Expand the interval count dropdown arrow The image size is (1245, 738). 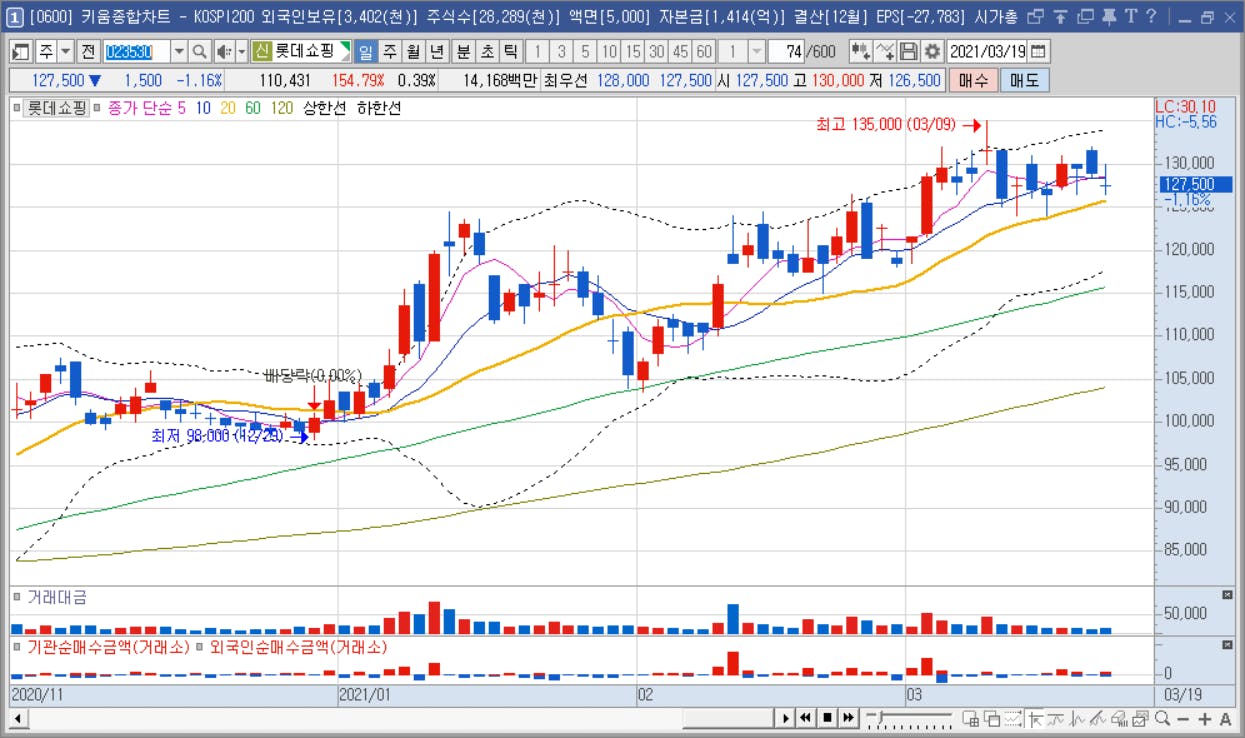click(x=756, y=51)
